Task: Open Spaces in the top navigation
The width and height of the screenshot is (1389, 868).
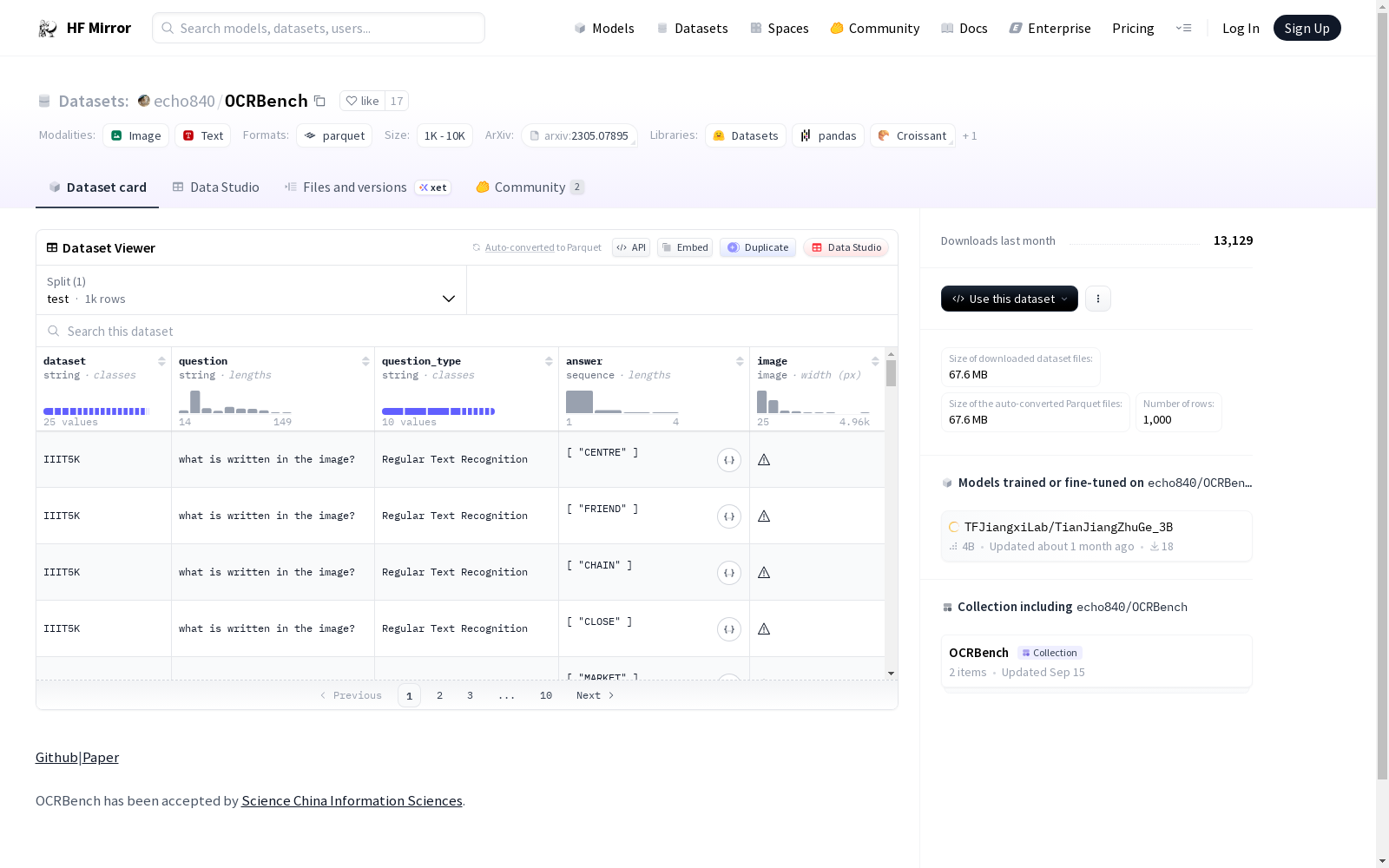Action: click(x=780, y=29)
